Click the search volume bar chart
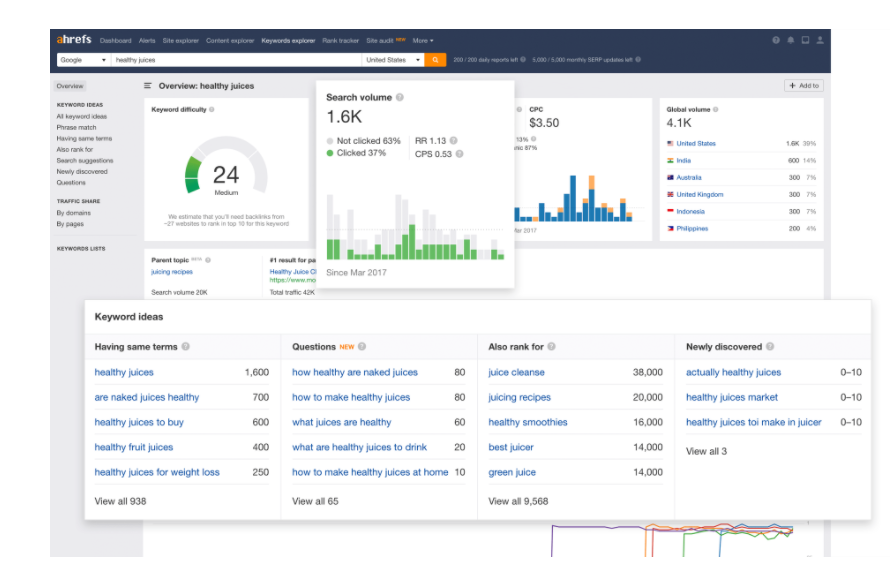Viewport: 891px width, 564px height. [x=415, y=227]
